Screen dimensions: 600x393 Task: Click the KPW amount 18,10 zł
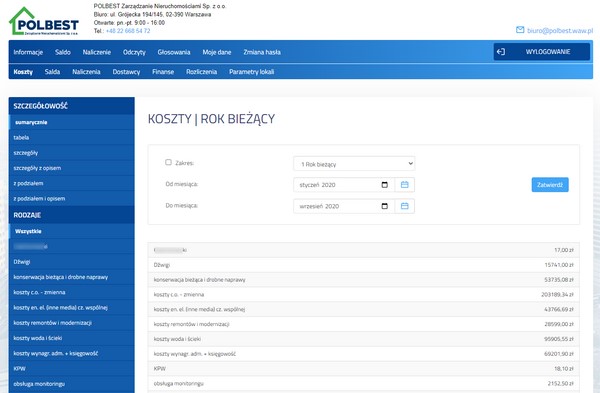pyautogui.click(x=564, y=369)
